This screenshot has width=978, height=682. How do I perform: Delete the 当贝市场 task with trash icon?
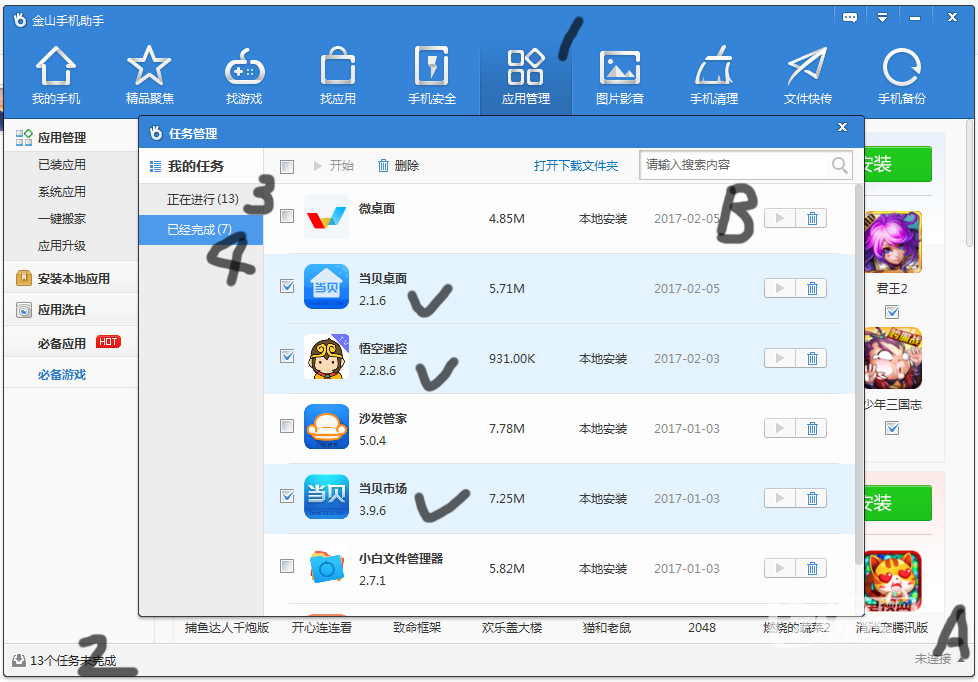click(812, 498)
